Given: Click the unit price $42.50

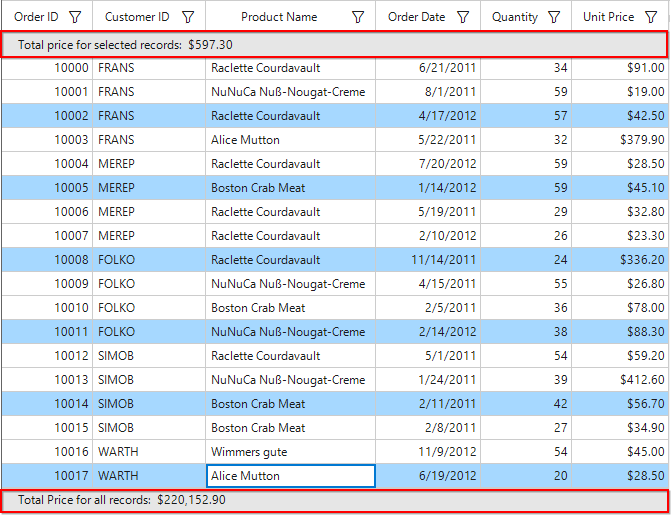Looking at the screenshot, I should point(620,116).
